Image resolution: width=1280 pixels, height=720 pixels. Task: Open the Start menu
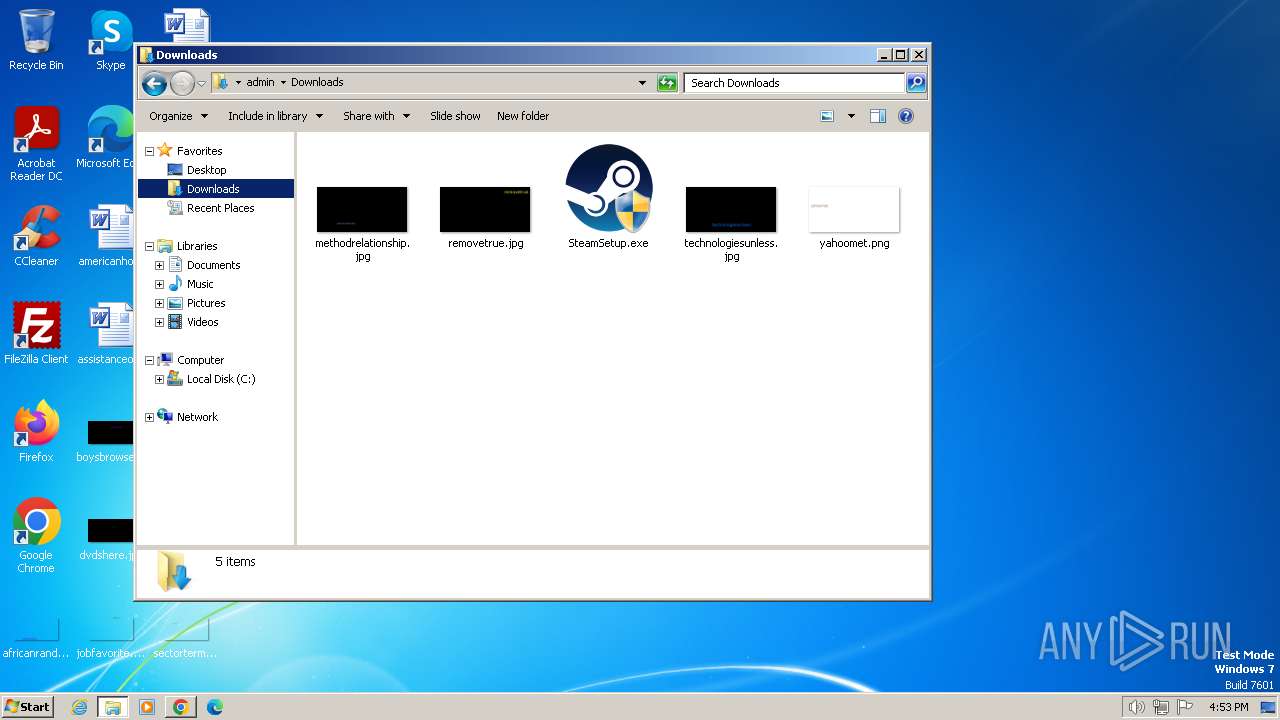click(27, 706)
